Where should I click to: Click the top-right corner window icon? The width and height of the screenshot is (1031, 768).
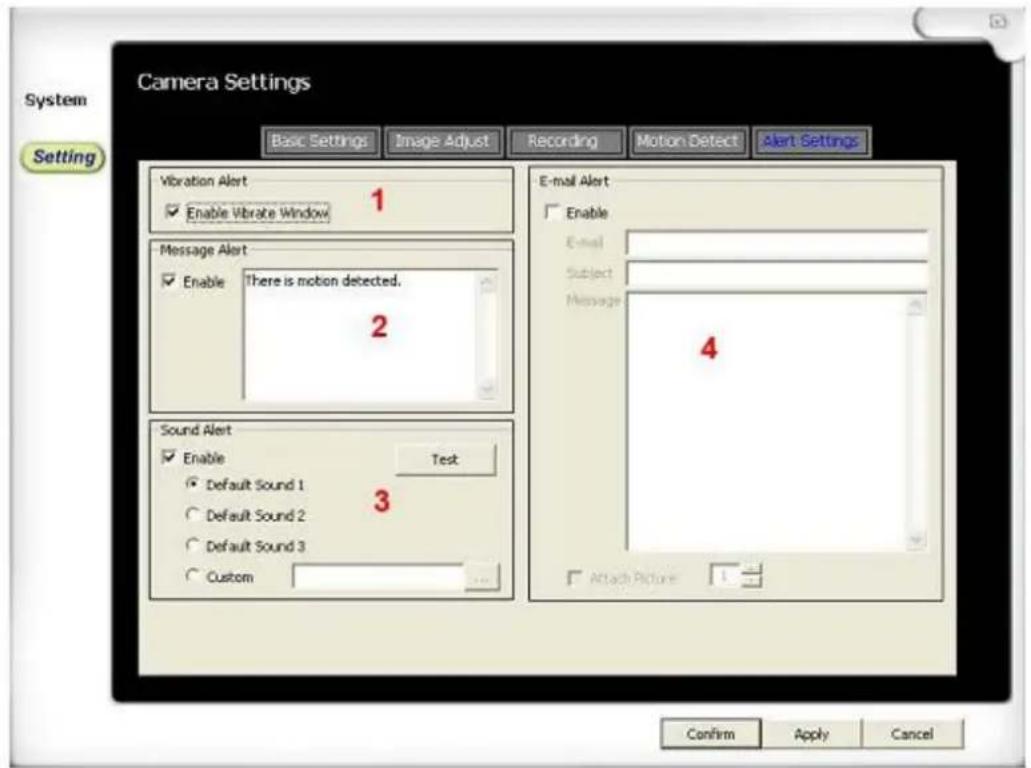click(x=997, y=21)
